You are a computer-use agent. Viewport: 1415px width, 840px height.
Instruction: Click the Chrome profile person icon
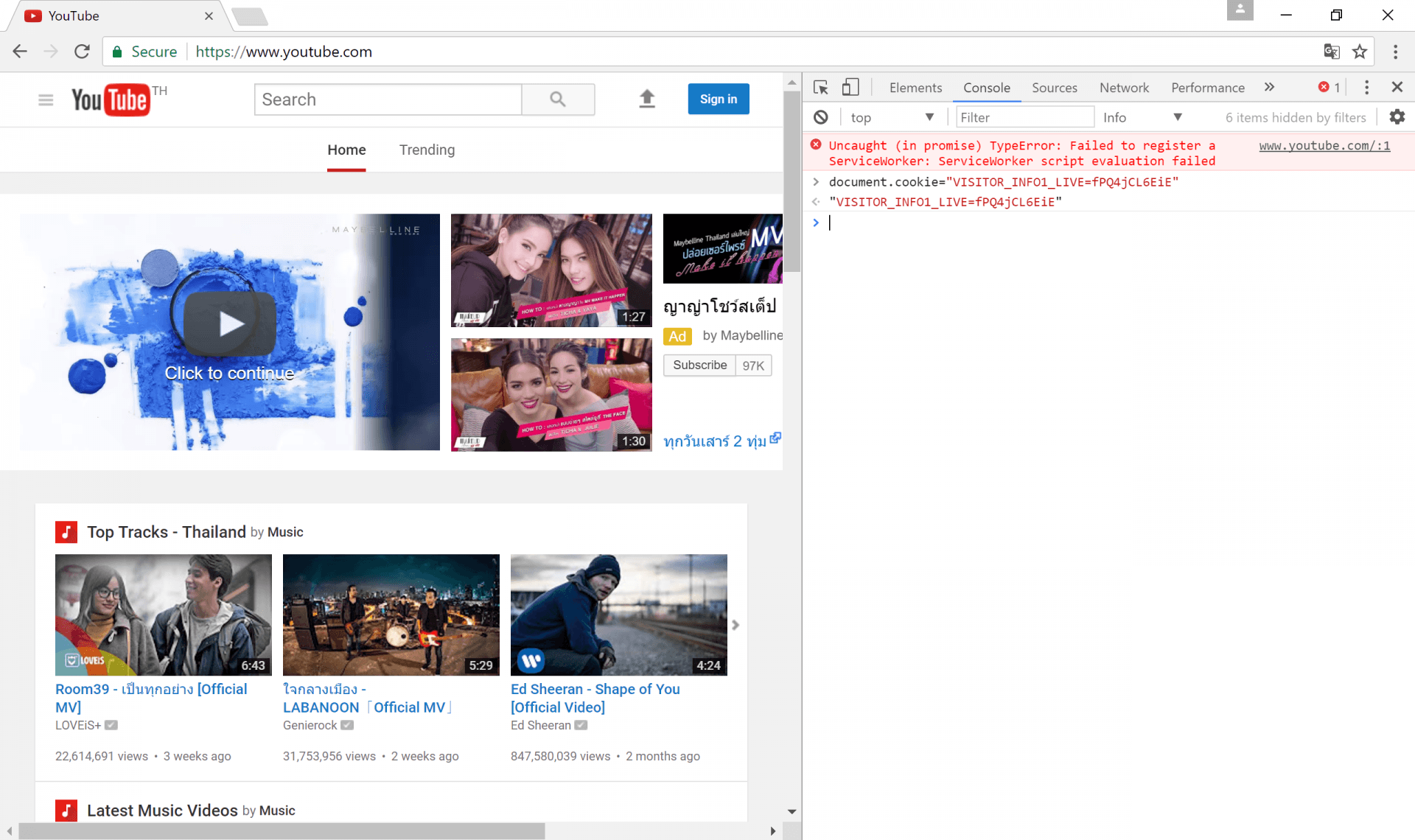pos(1240,10)
